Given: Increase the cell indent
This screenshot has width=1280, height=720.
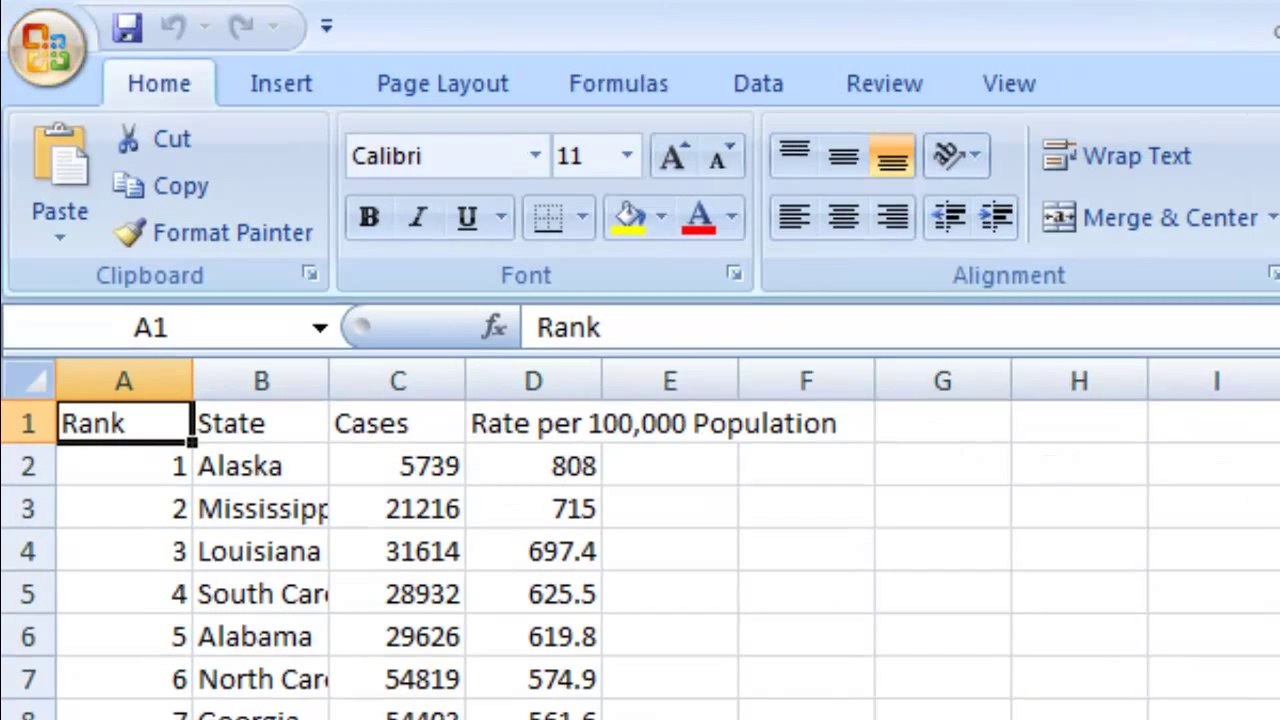Looking at the screenshot, I should pos(996,217).
